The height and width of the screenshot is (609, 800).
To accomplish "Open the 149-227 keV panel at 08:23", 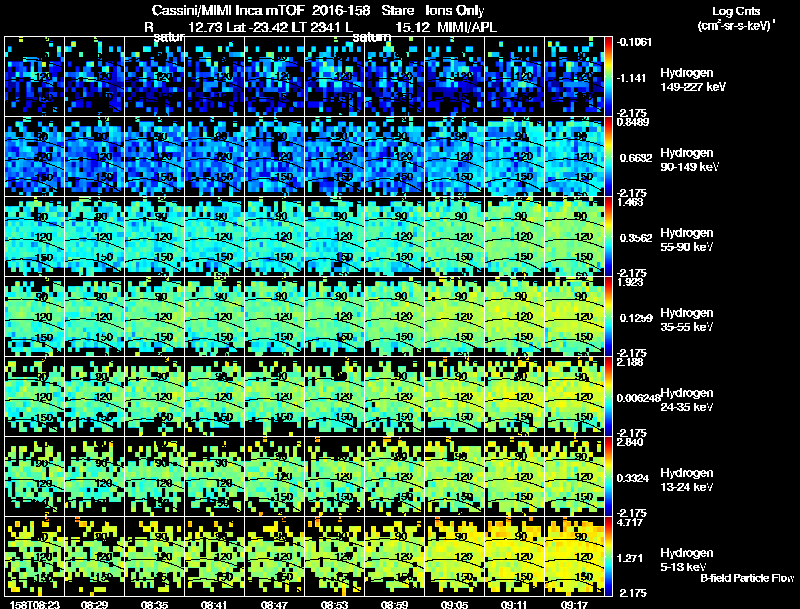I will click(34, 77).
